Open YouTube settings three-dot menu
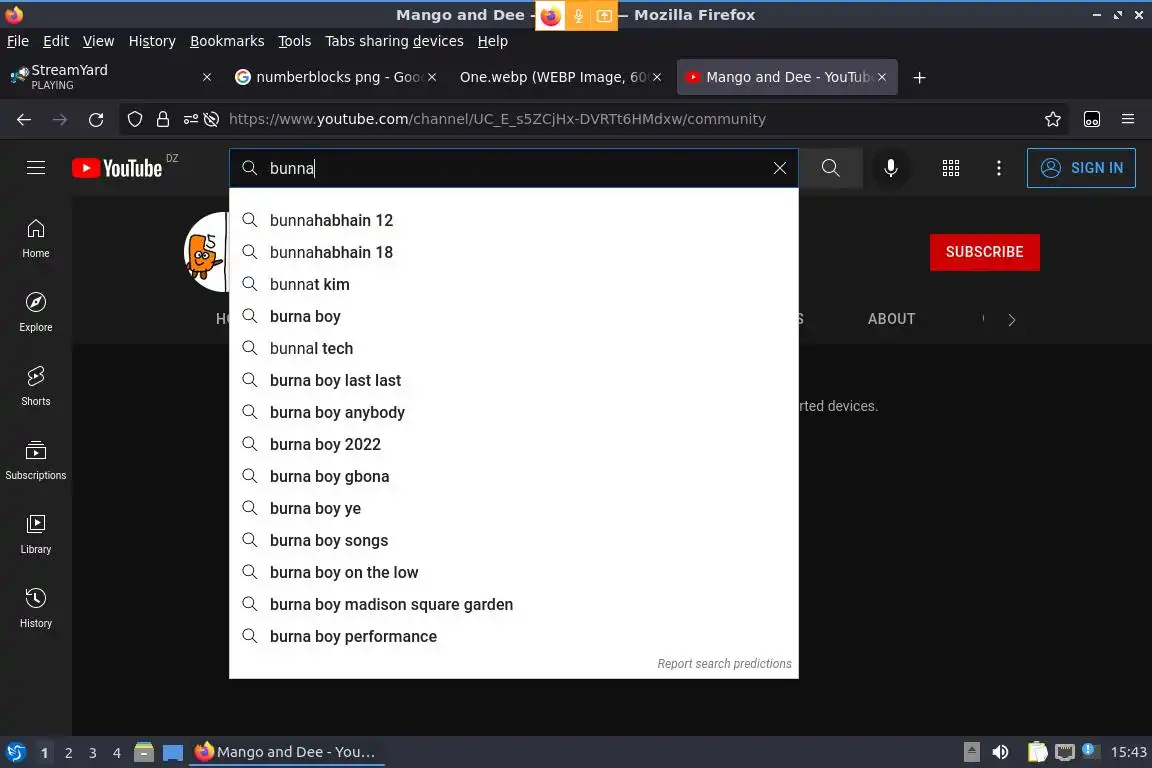Image resolution: width=1152 pixels, height=768 pixels. coord(998,168)
